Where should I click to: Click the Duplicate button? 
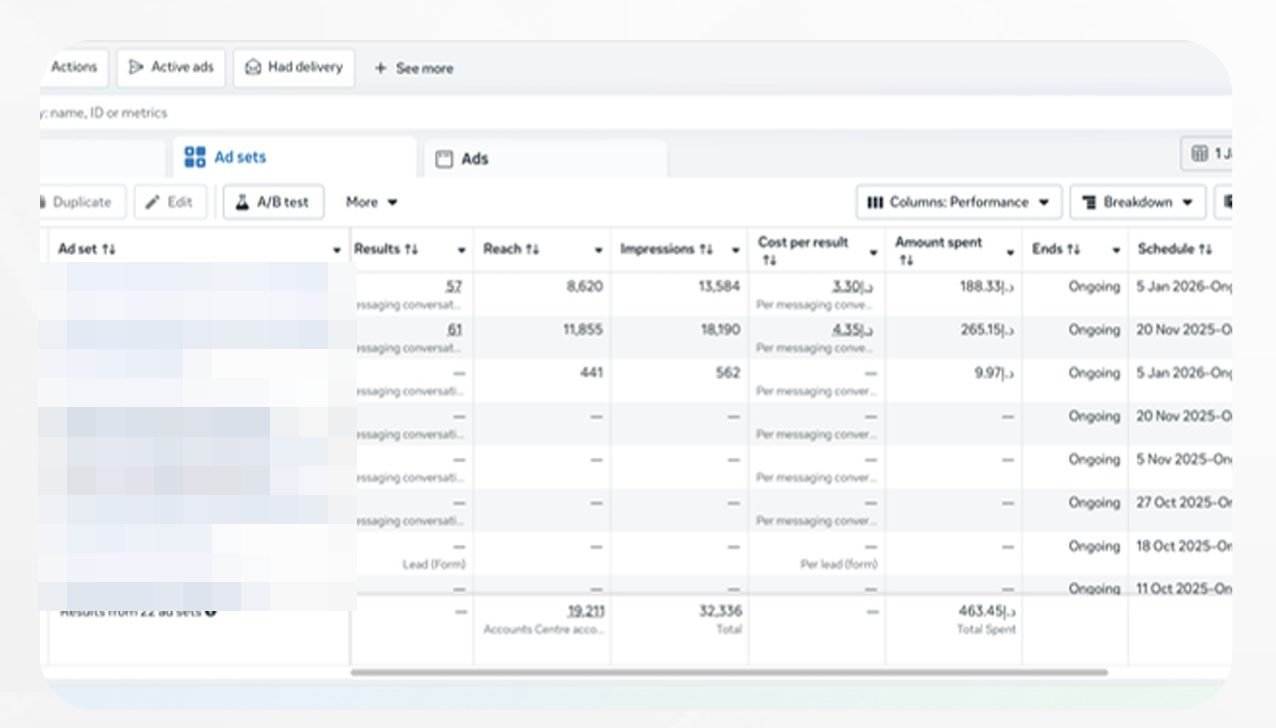coord(82,202)
